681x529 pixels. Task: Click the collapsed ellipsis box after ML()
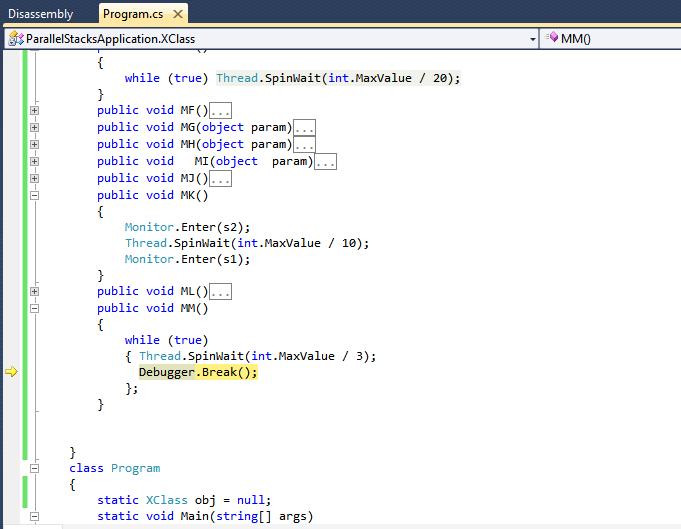pyautogui.click(x=221, y=291)
